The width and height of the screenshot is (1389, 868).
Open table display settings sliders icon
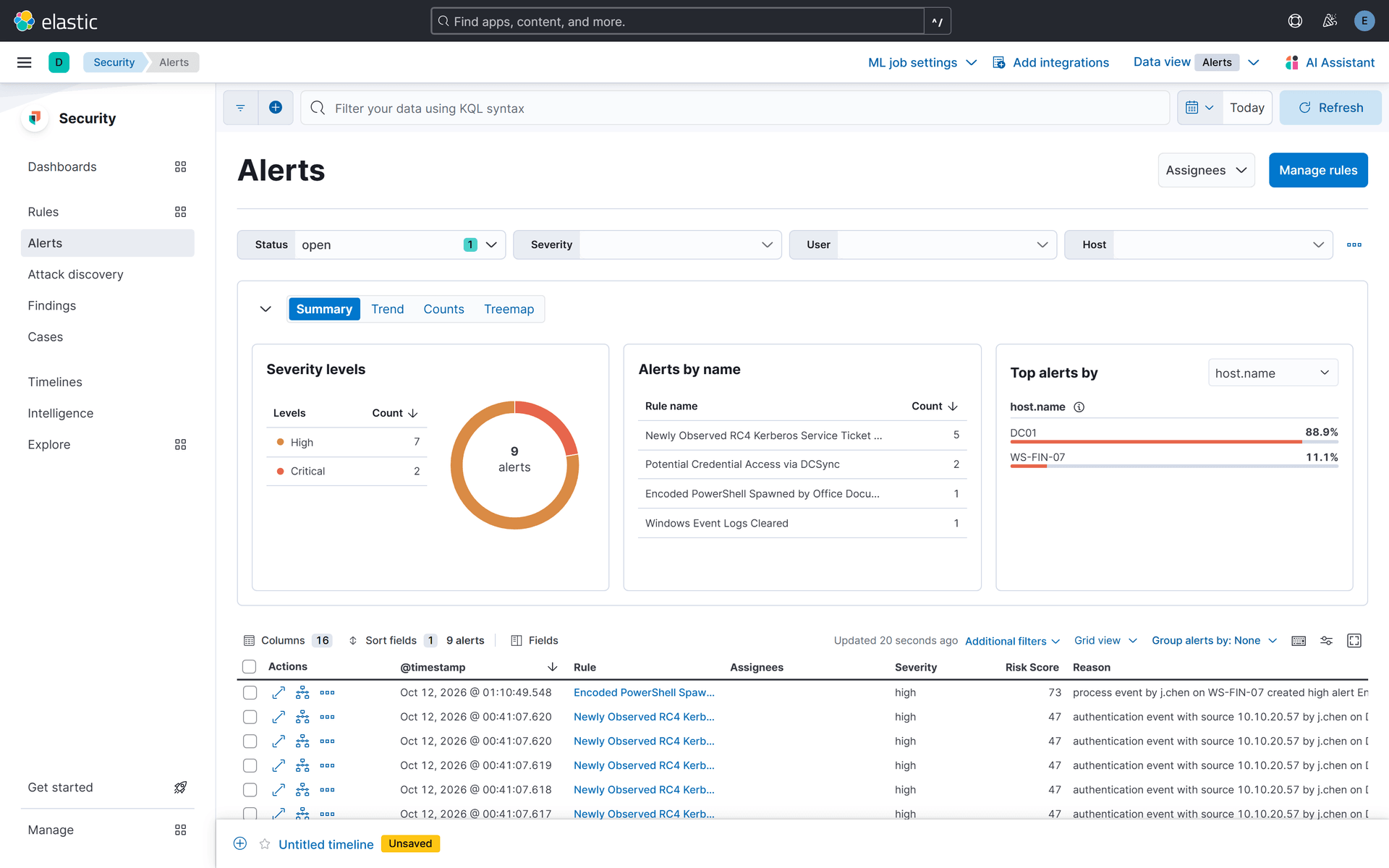(1327, 641)
